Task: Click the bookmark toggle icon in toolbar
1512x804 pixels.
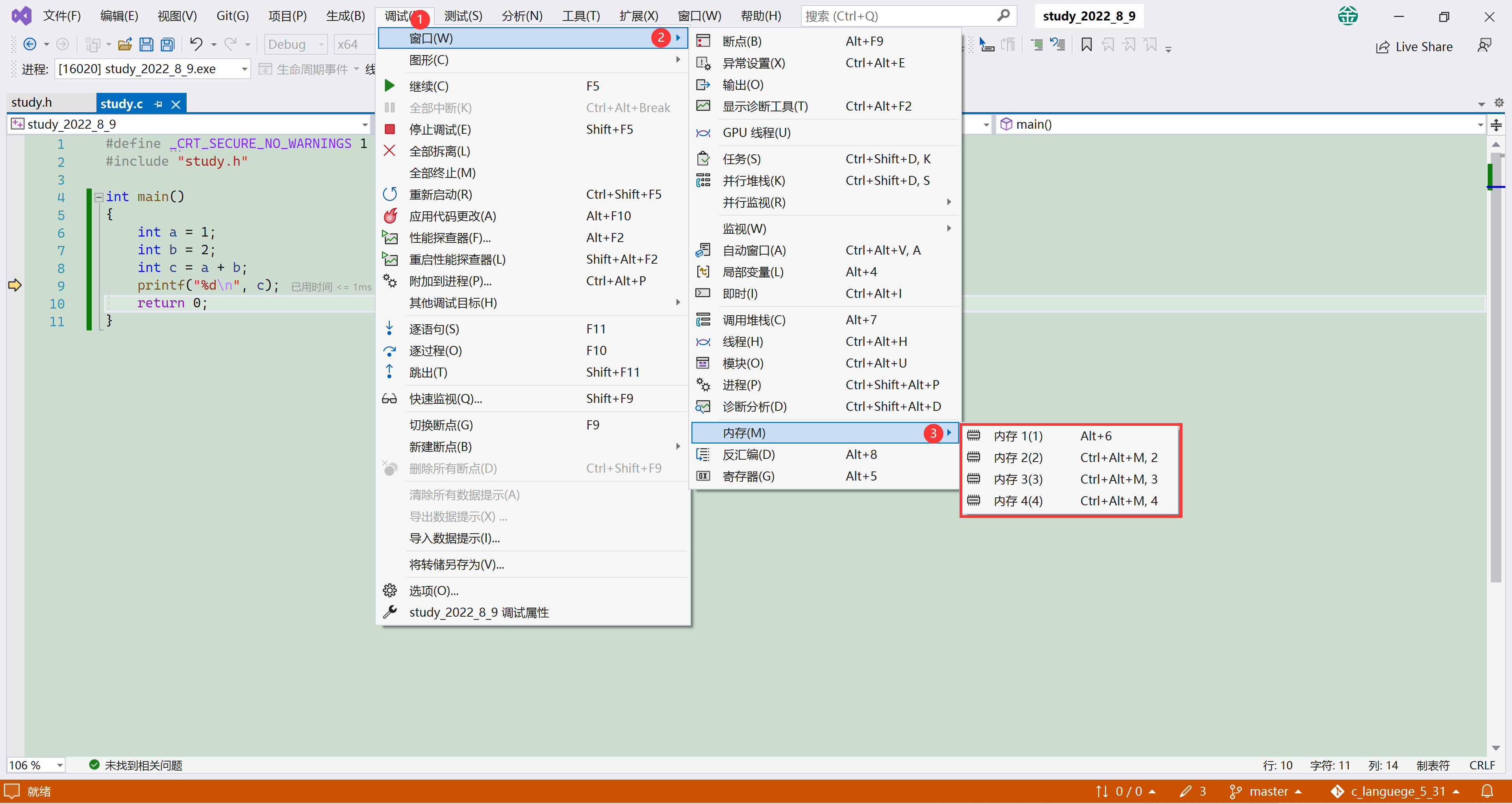Action: pyautogui.click(x=1086, y=44)
